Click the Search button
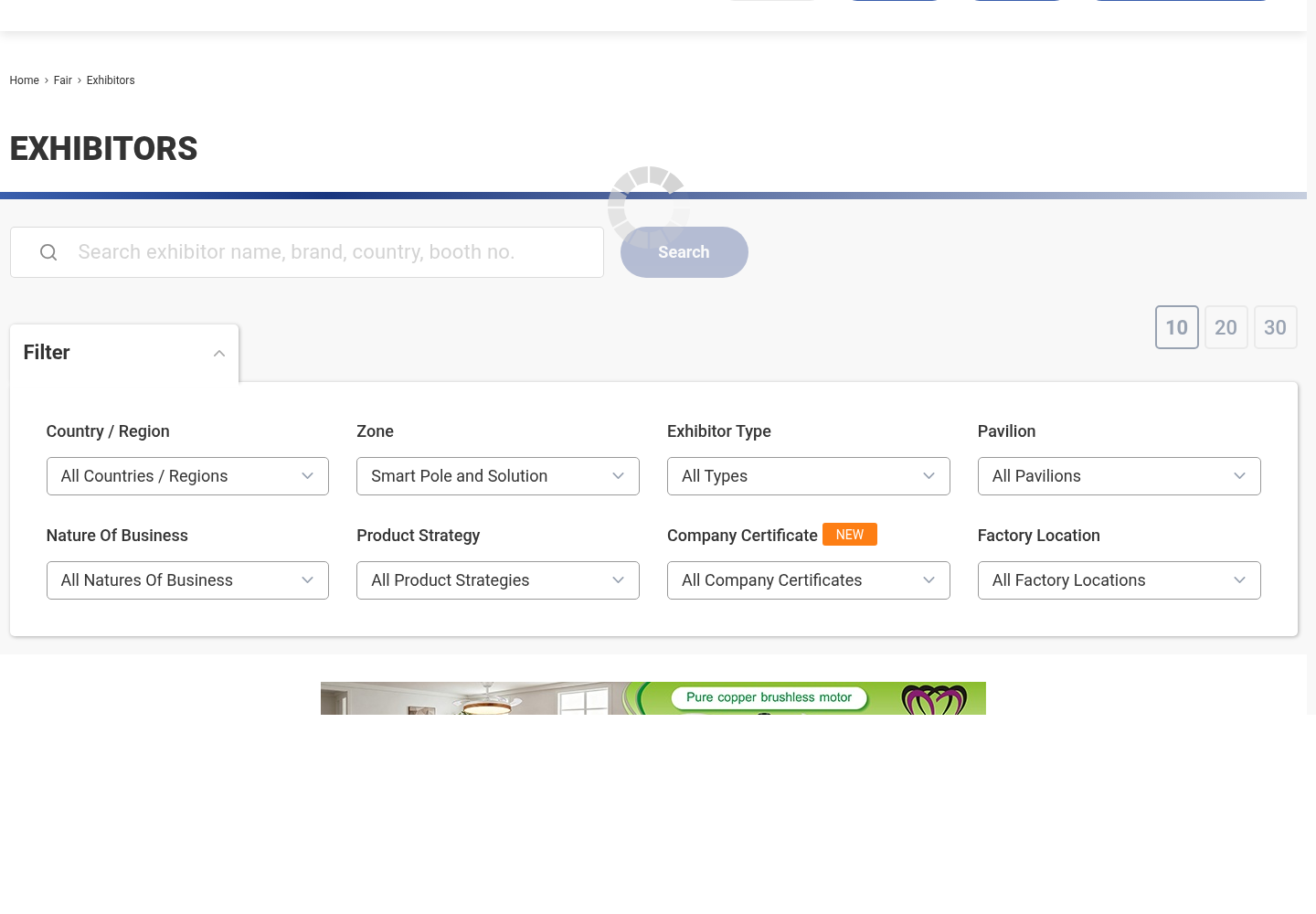This screenshot has height=914, width=1316. [685, 252]
